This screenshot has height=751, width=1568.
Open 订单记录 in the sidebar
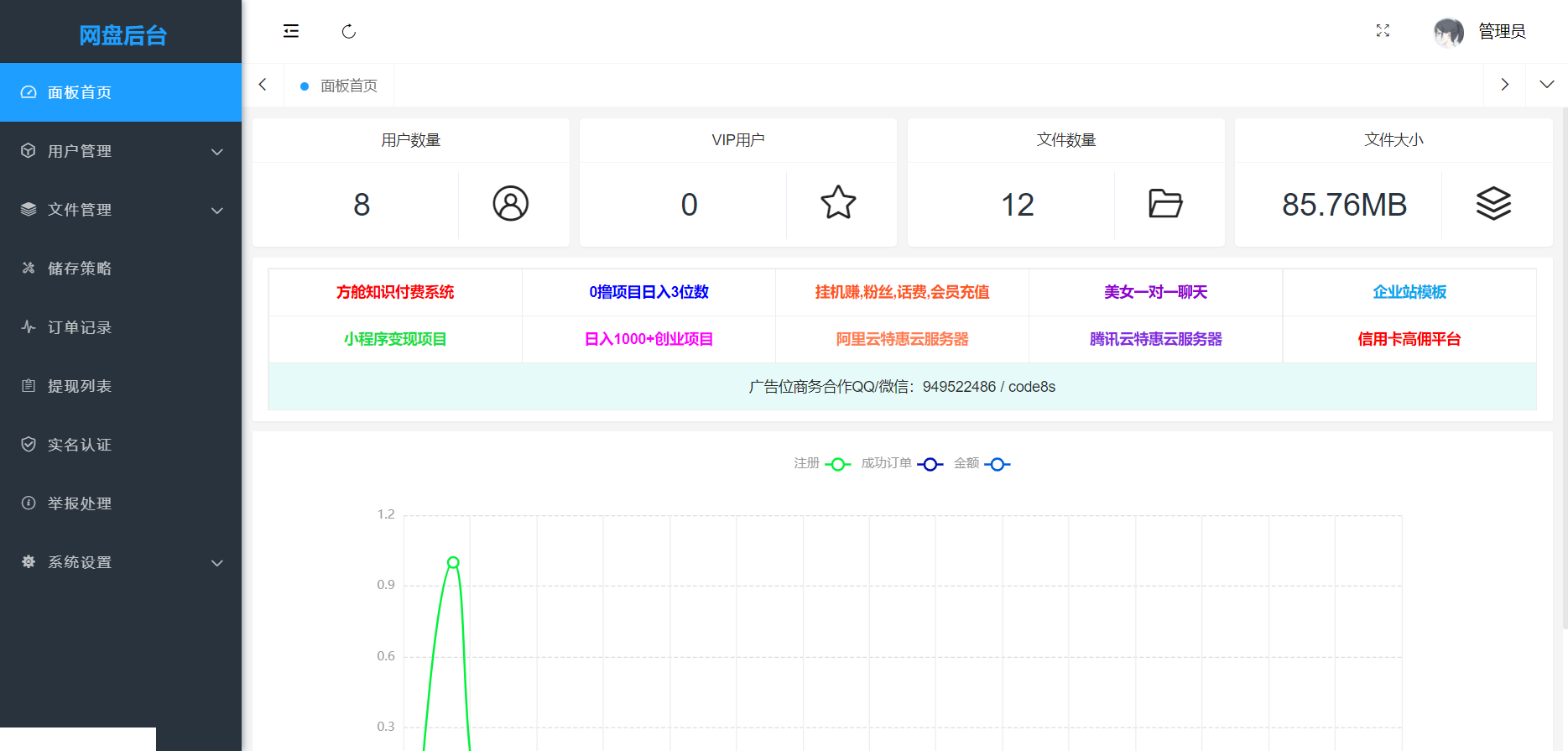pos(121,327)
